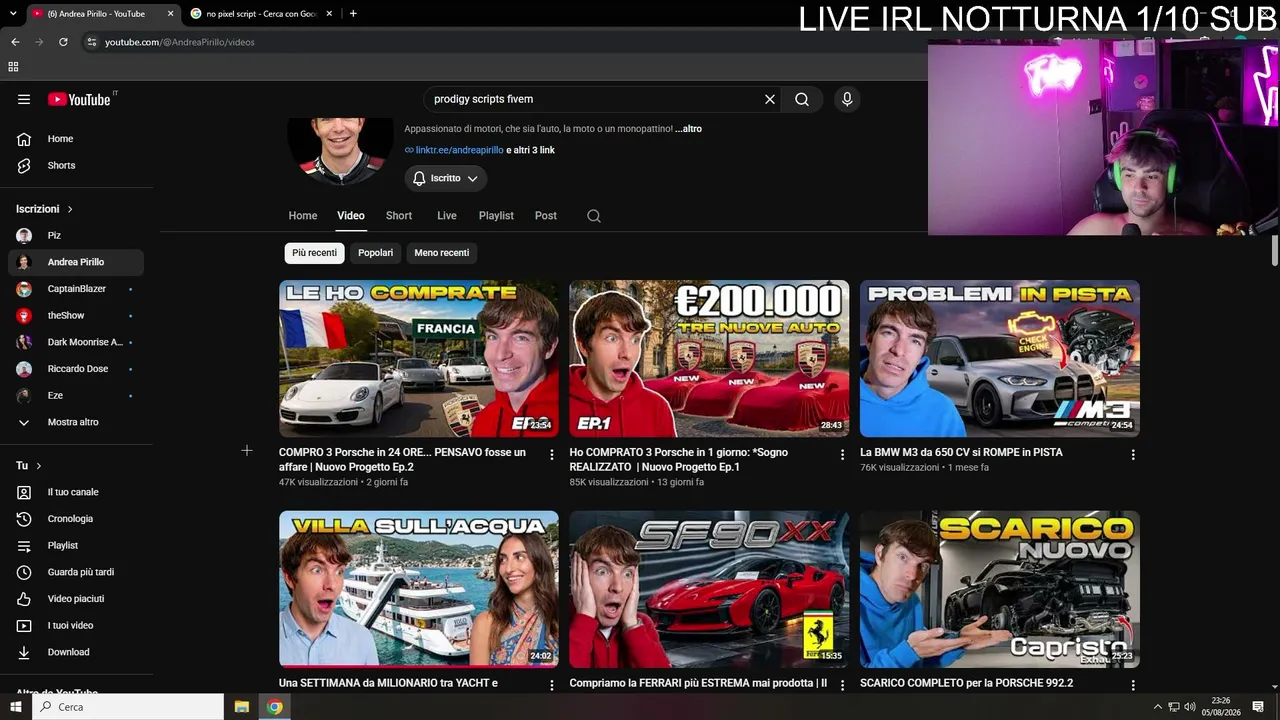The width and height of the screenshot is (1280, 720).
Task: Show hidden system tray icons
Action: tap(1158, 707)
